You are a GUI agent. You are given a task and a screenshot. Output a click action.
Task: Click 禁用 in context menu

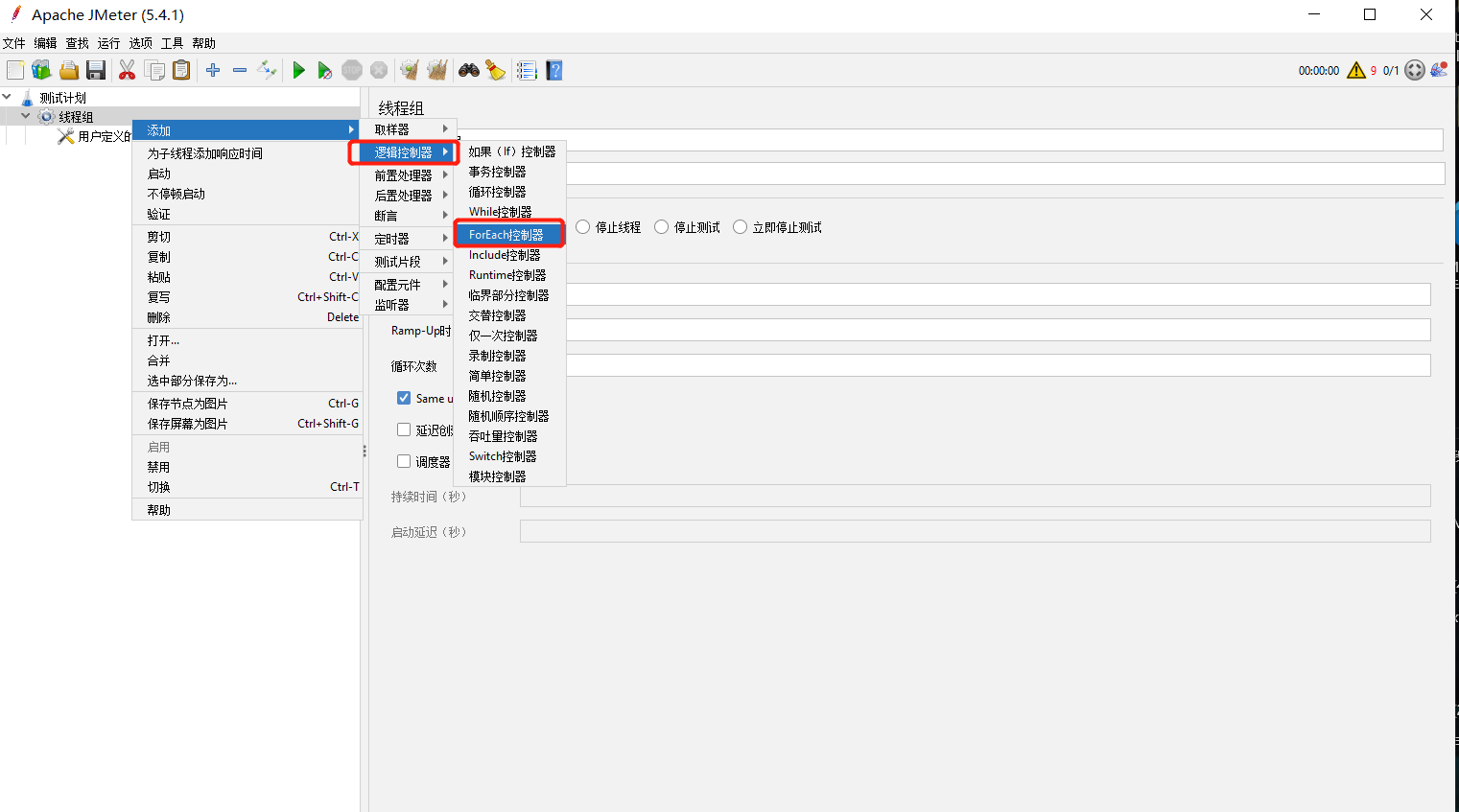pos(247,467)
